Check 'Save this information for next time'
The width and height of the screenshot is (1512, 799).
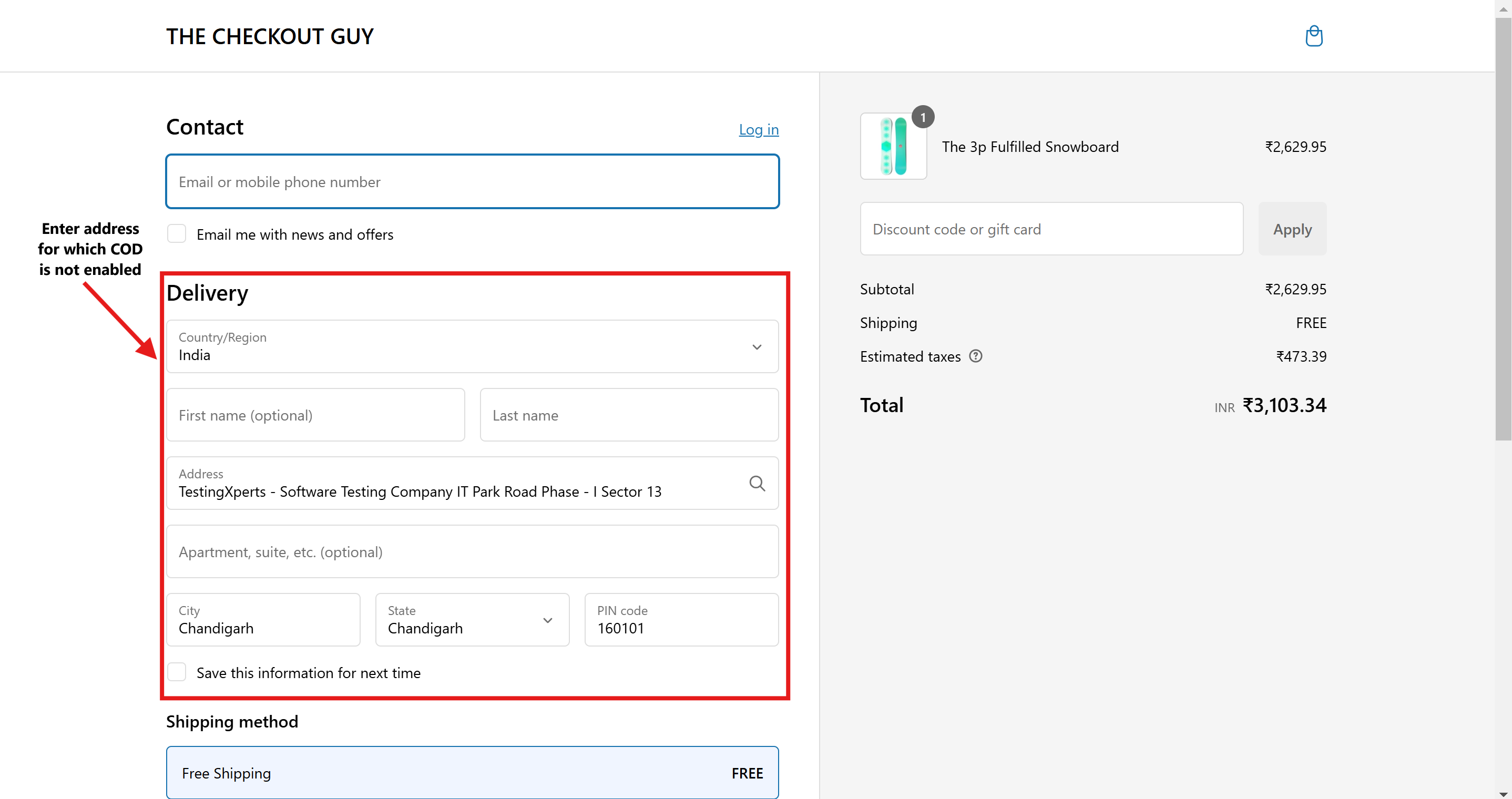click(x=177, y=672)
